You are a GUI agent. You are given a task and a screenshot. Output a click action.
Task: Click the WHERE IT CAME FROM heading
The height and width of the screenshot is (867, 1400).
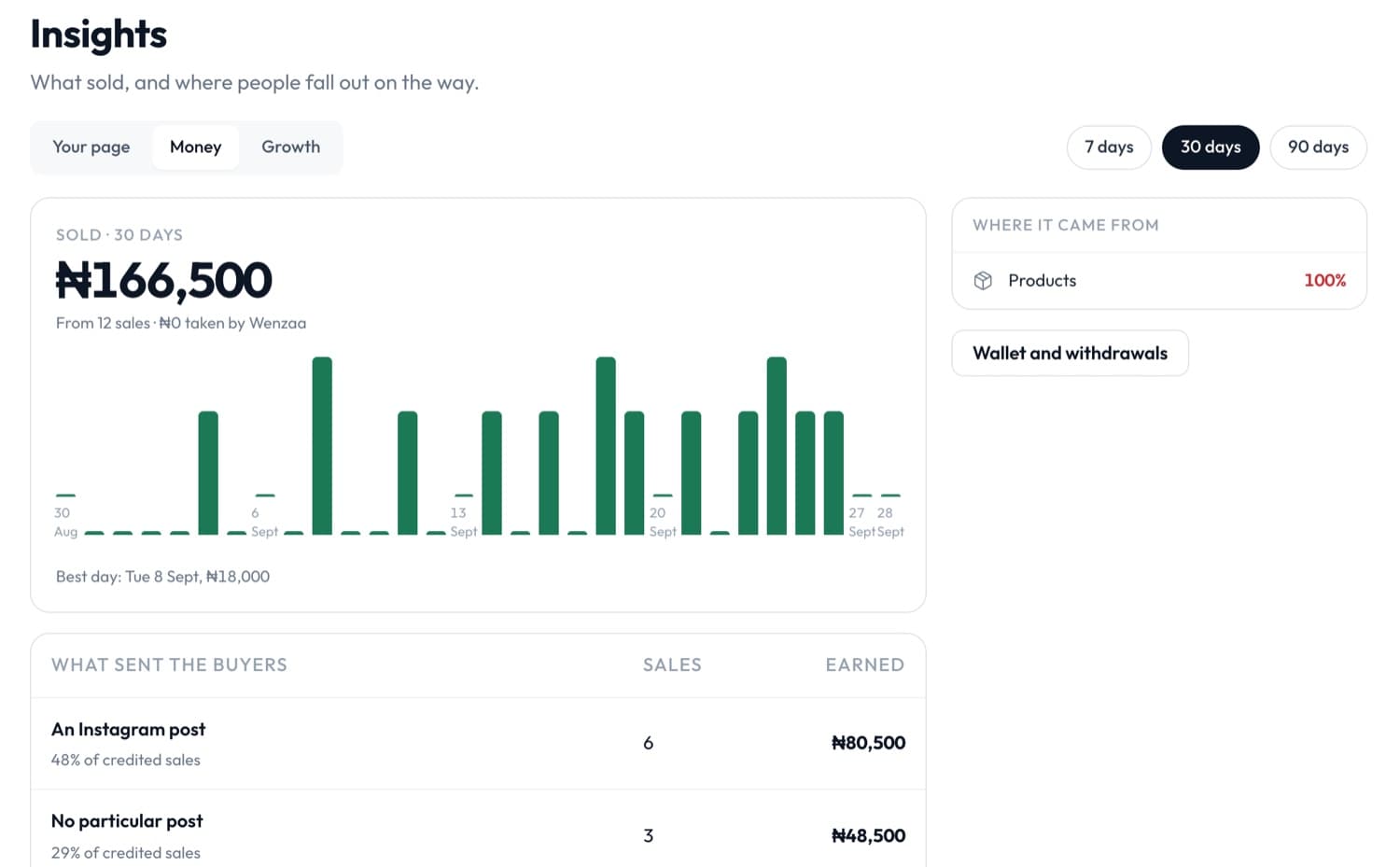point(1066,225)
